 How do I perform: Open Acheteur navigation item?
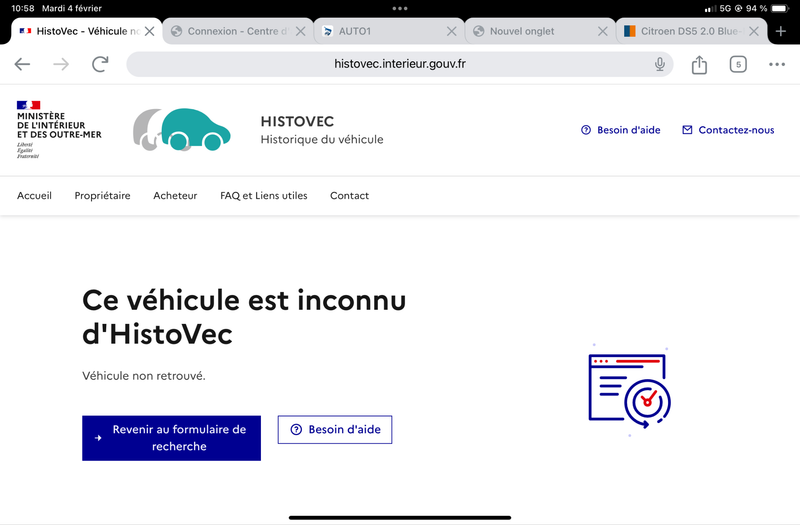point(175,195)
